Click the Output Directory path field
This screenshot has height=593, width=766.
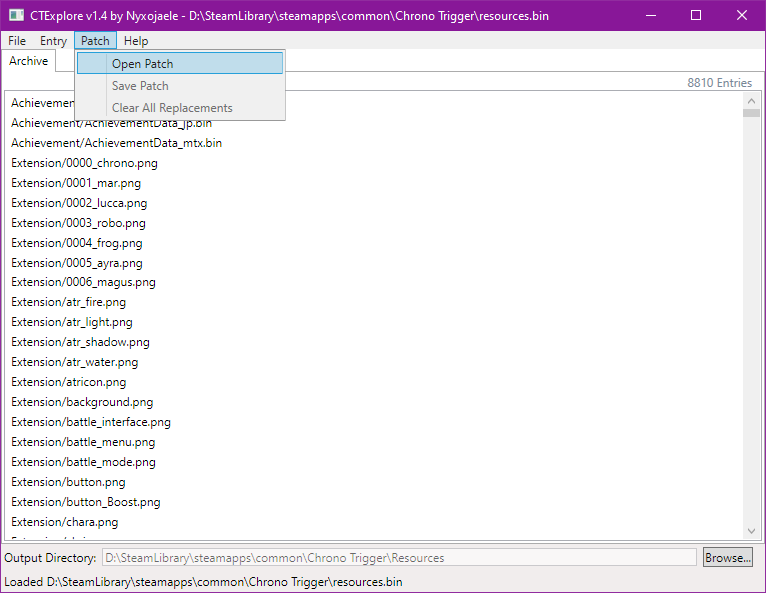[x=399, y=557]
